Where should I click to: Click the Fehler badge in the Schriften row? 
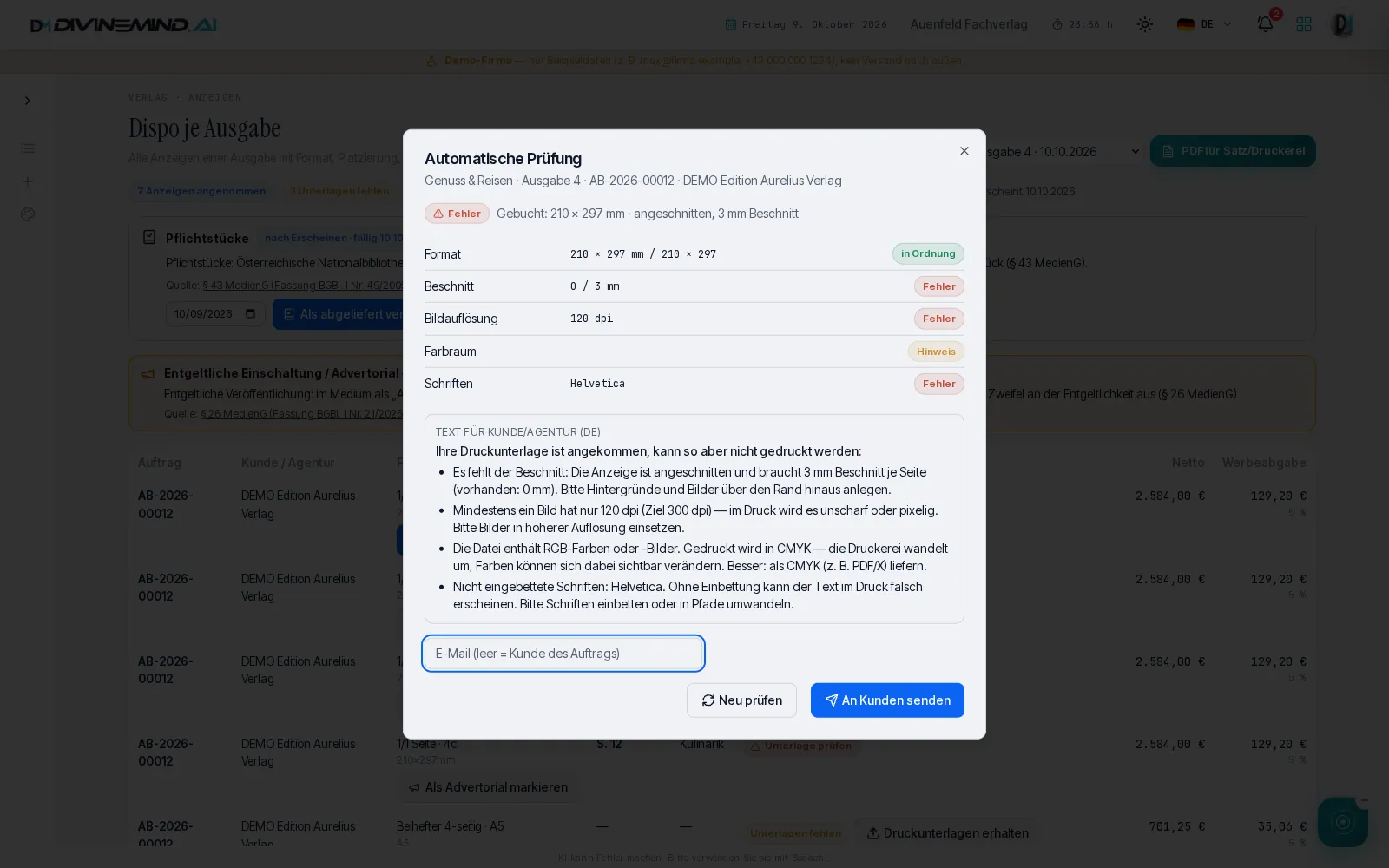point(938,384)
